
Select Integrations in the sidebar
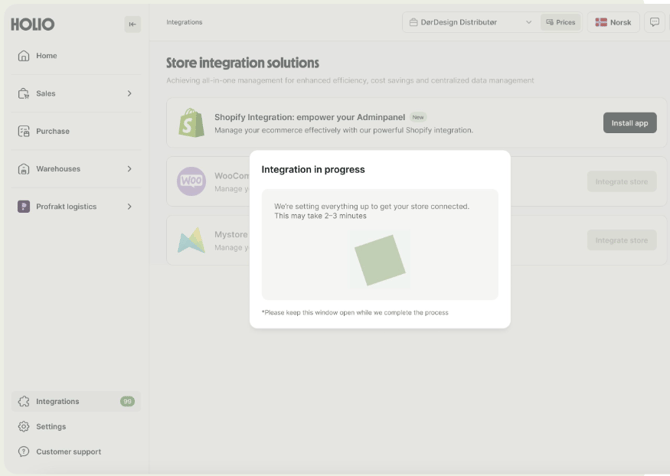click(x=57, y=402)
